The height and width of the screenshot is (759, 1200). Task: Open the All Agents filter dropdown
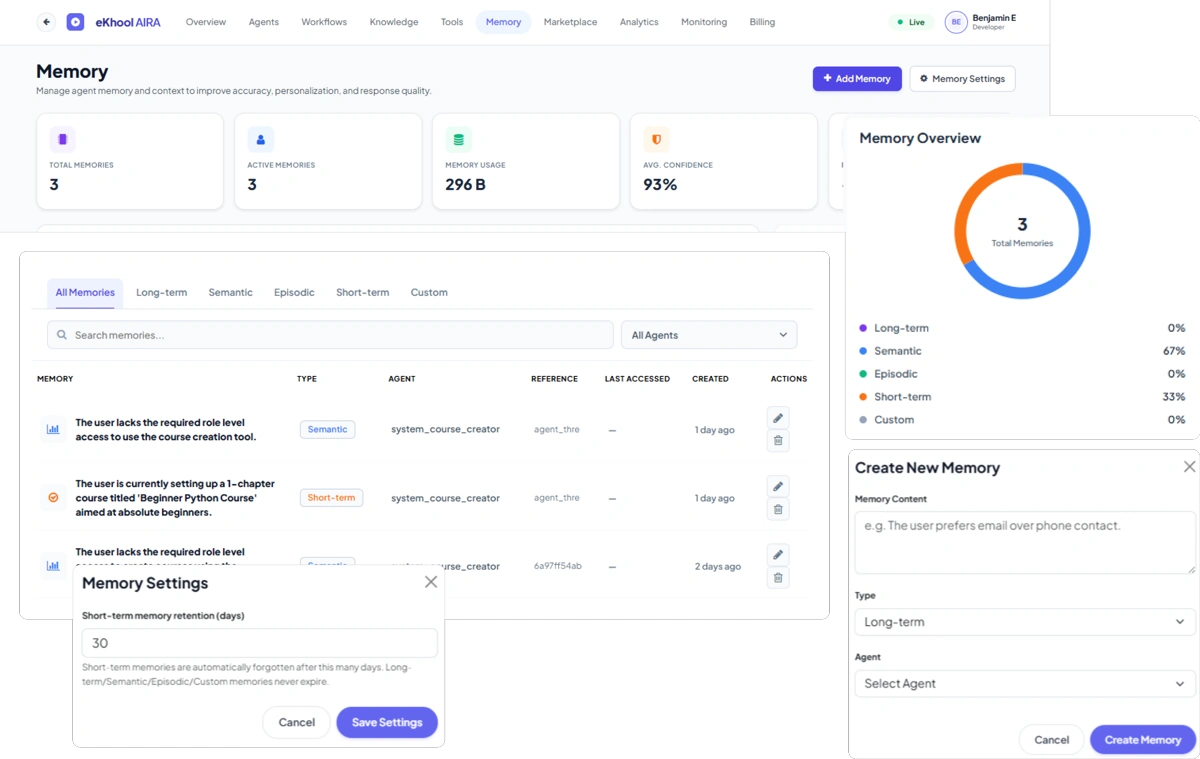click(709, 335)
